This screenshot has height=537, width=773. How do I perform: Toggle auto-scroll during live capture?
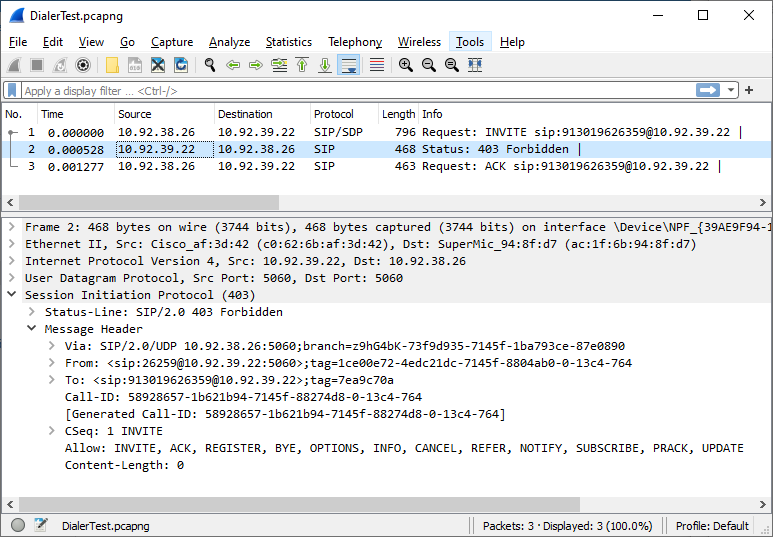pyautogui.click(x=349, y=65)
